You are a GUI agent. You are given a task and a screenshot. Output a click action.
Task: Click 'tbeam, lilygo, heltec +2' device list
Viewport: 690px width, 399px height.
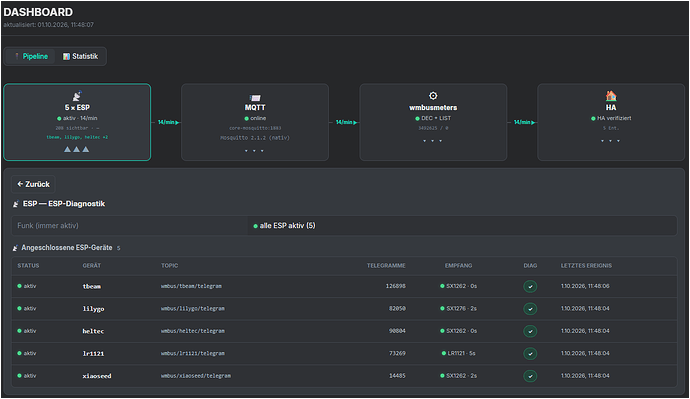point(77,137)
